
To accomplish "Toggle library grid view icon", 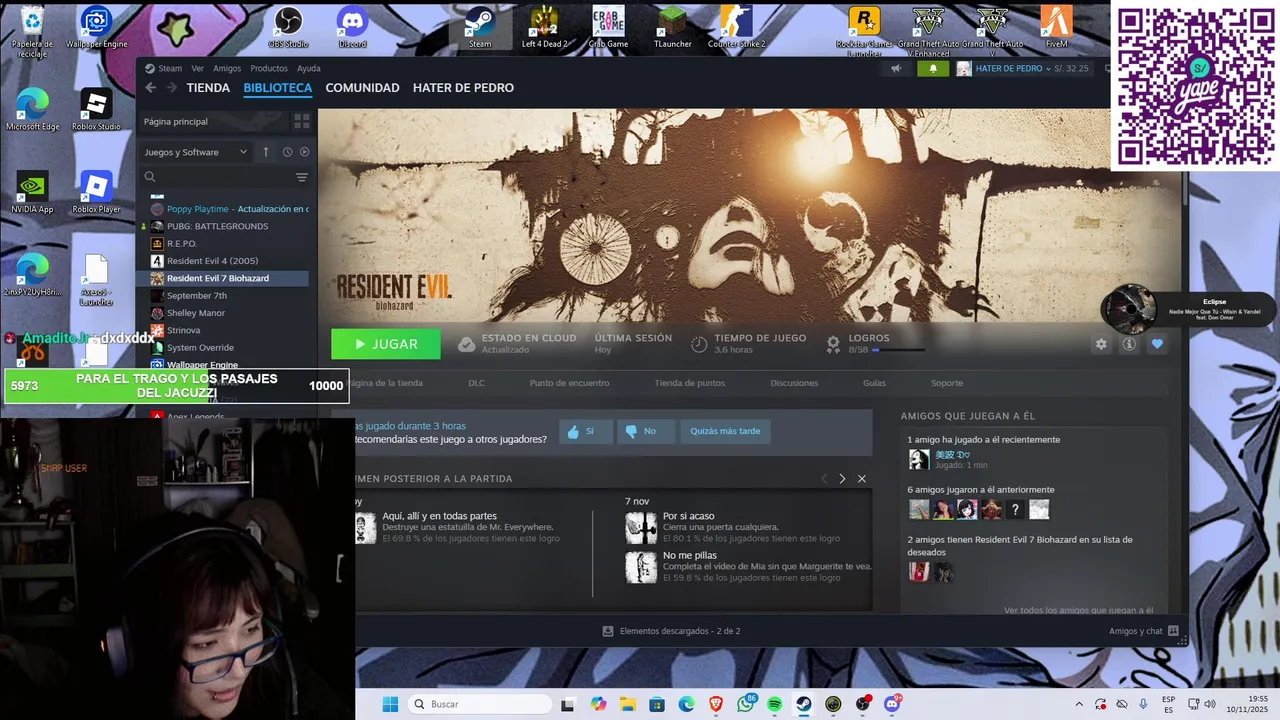I will (x=301, y=121).
